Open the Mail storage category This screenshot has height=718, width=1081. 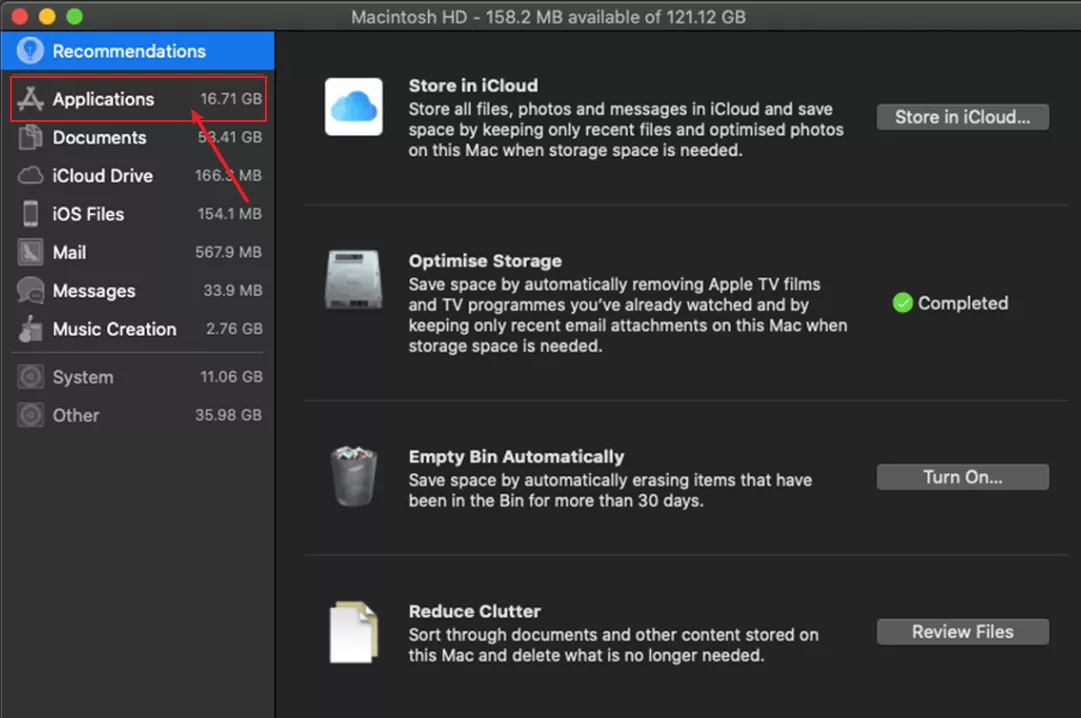(x=139, y=252)
